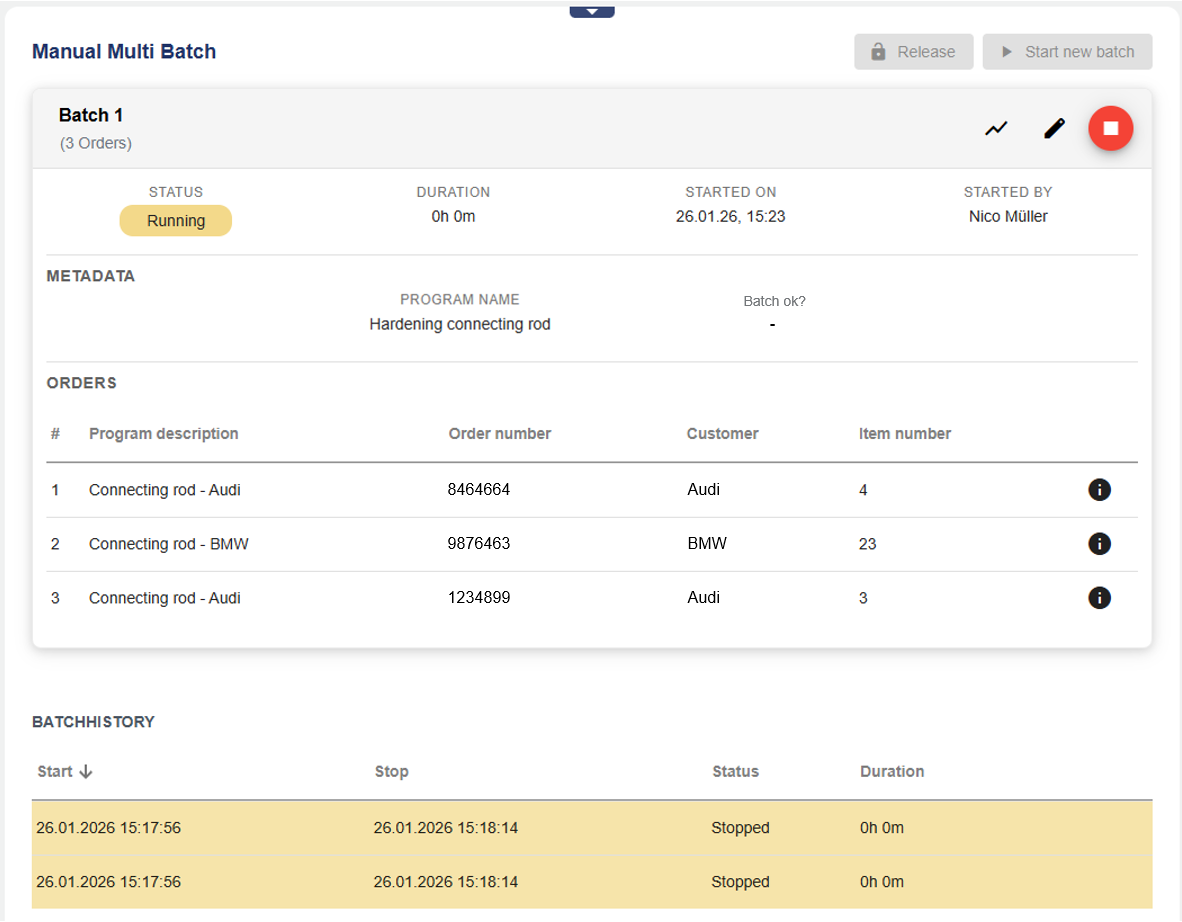Click the Start new batch button
Viewport: 1182px width, 922px height.
tap(1067, 52)
